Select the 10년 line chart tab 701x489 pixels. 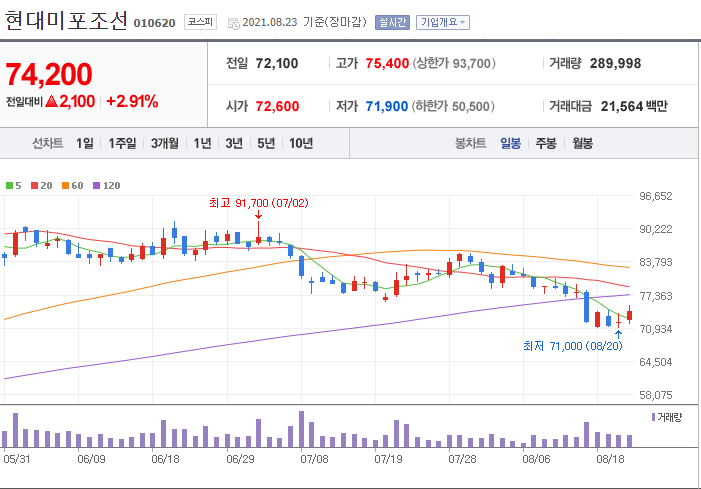pos(301,143)
